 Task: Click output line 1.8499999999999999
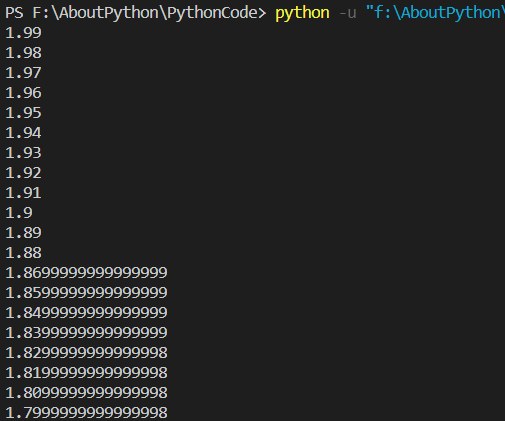[x=86, y=313]
